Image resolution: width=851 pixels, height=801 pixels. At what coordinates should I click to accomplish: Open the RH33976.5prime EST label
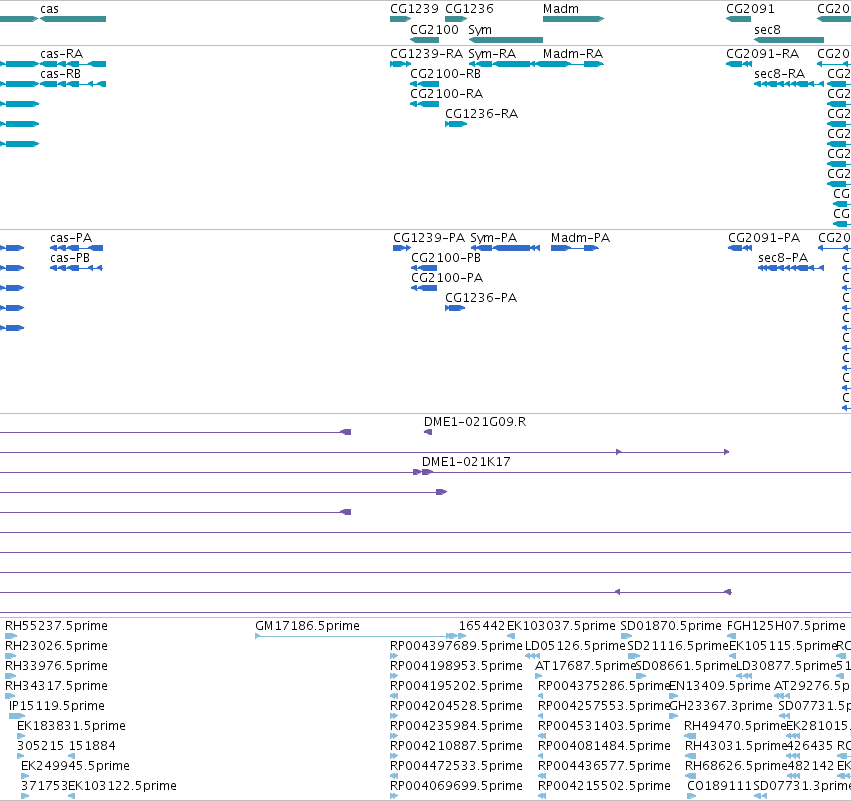[x=56, y=666]
